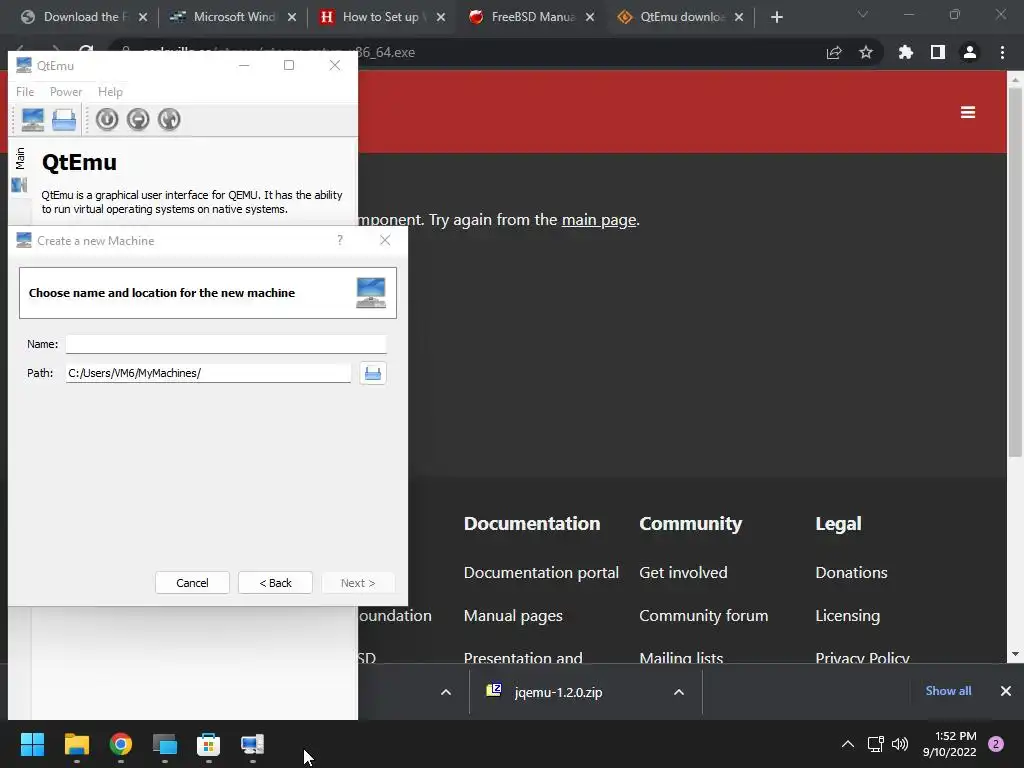The height and width of the screenshot is (768, 1024).
Task: Open the Windows Start menu
Action: pyautogui.click(x=33, y=744)
